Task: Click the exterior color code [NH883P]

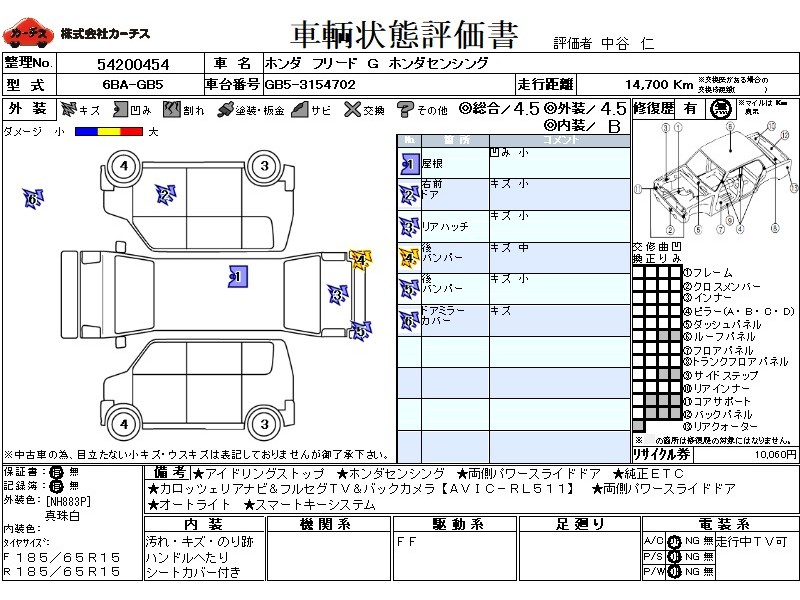Action: (68, 501)
